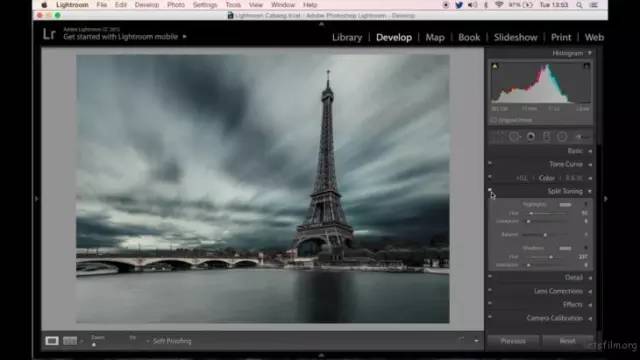The image size is (640, 360).
Task: Switch to the Print module
Action: click(561, 37)
